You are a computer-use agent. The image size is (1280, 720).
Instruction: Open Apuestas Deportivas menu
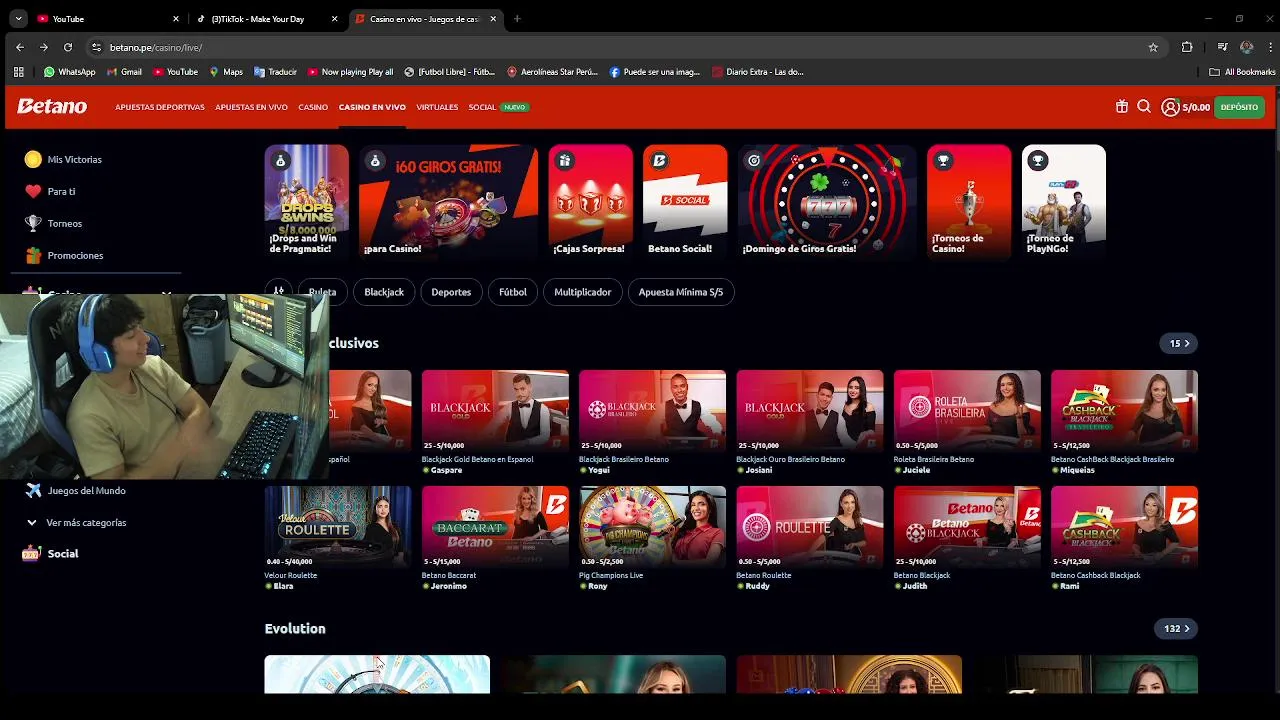[x=160, y=107]
